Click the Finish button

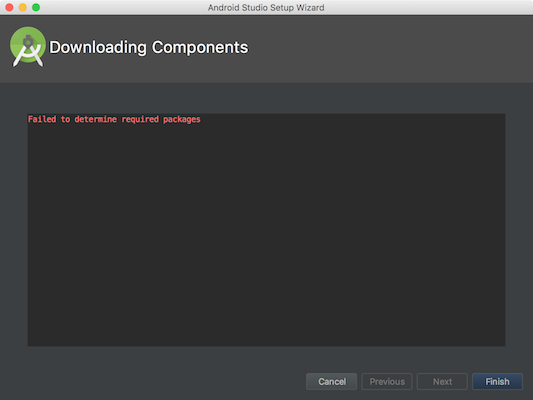[497, 382]
